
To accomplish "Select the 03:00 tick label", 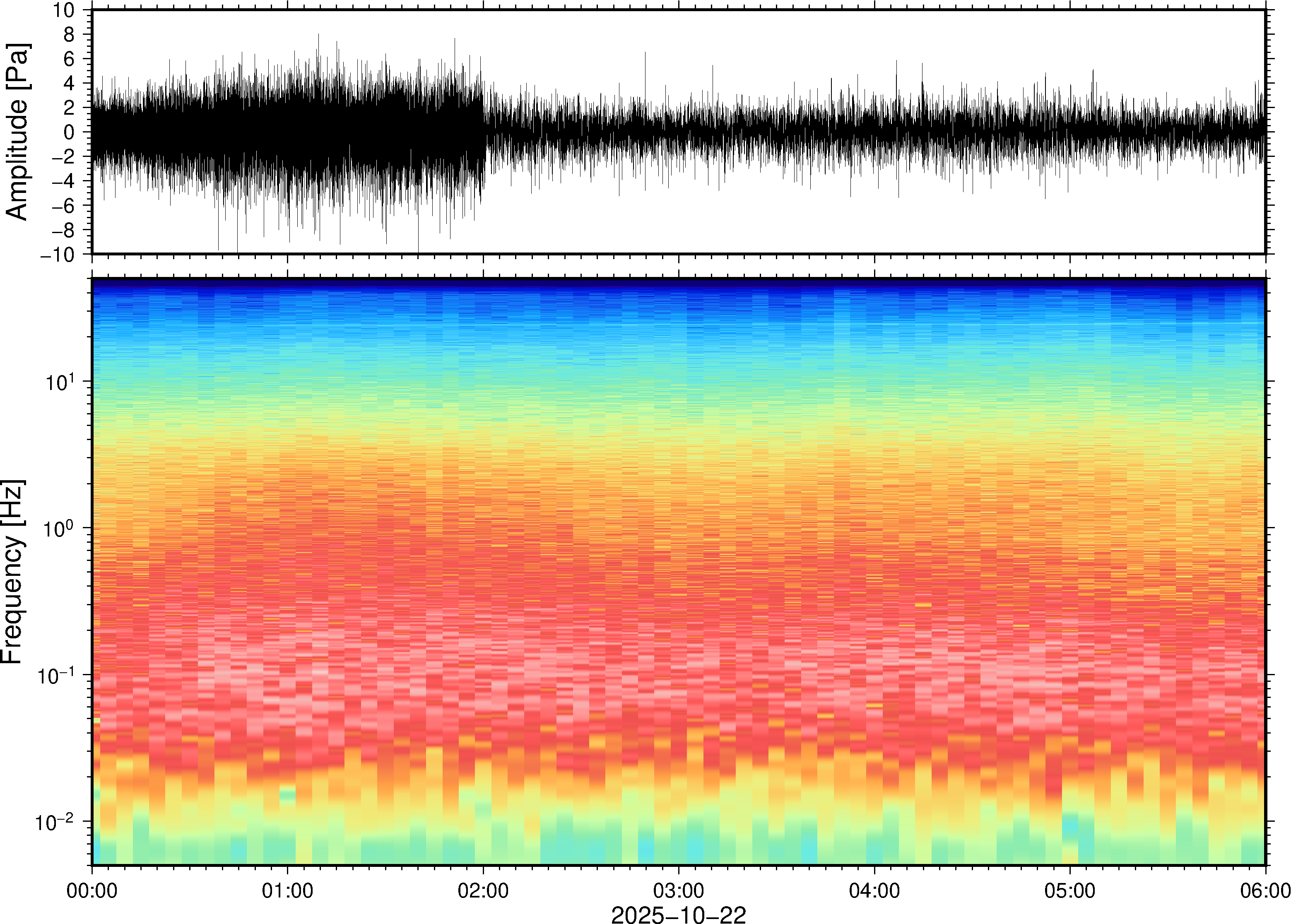I will click(x=678, y=890).
